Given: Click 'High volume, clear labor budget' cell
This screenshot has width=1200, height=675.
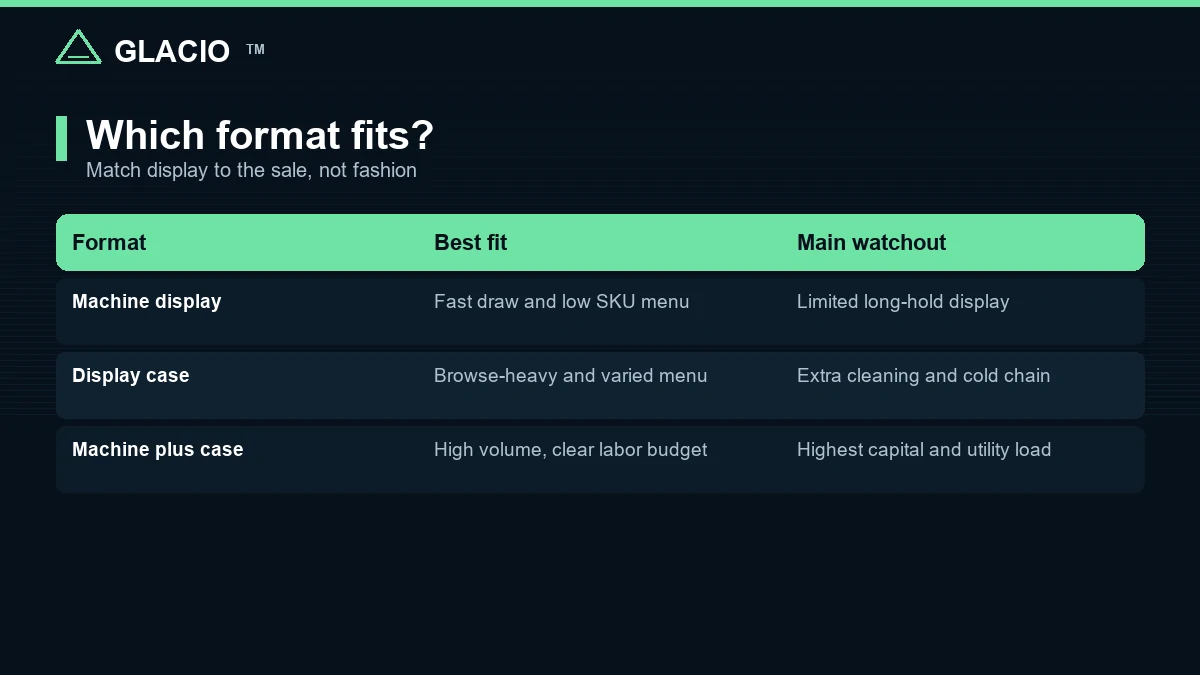Looking at the screenshot, I should click(x=570, y=449).
